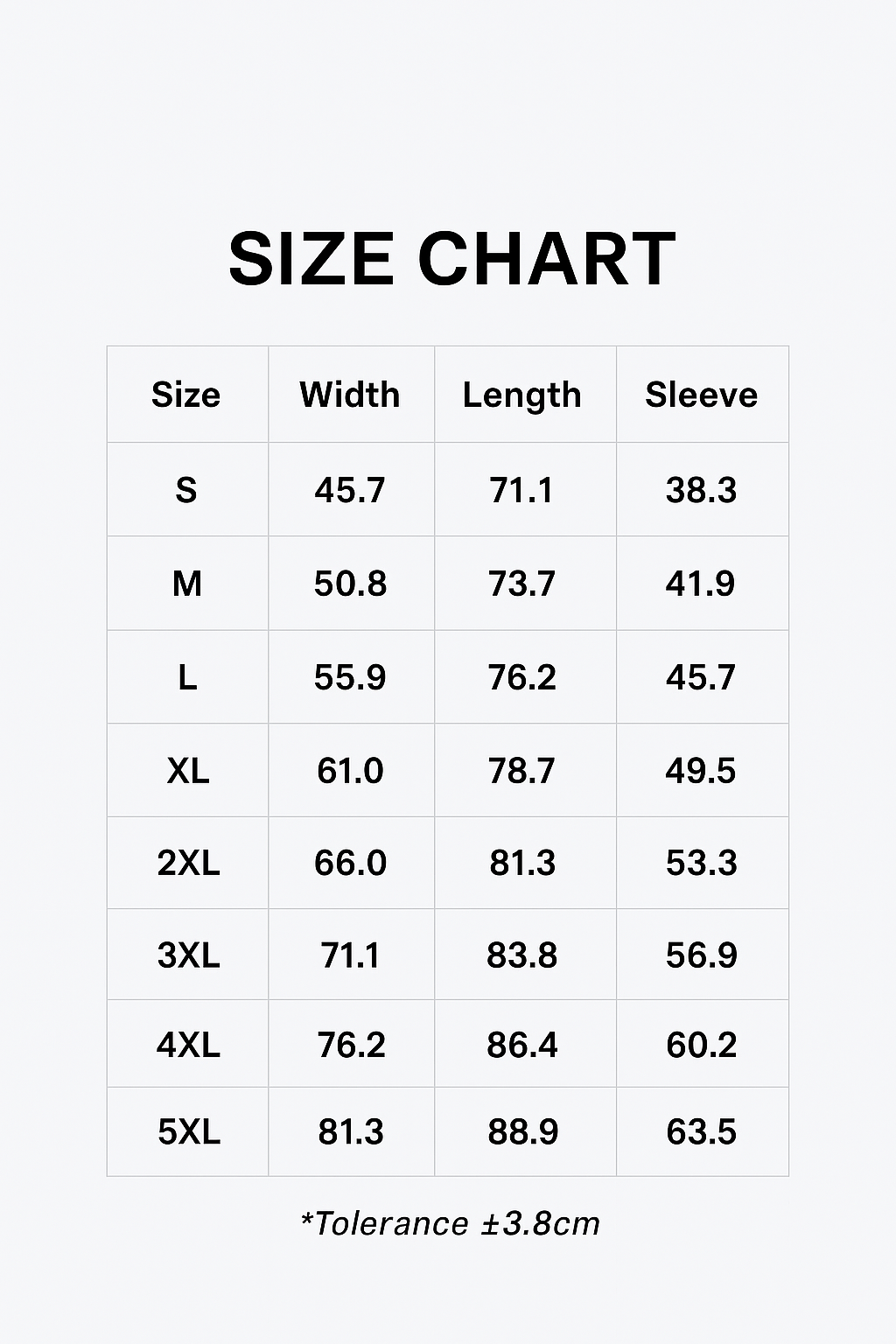The height and width of the screenshot is (1344, 896).
Task: Click width value 66.0 for 2XL
Action: [350, 863]
